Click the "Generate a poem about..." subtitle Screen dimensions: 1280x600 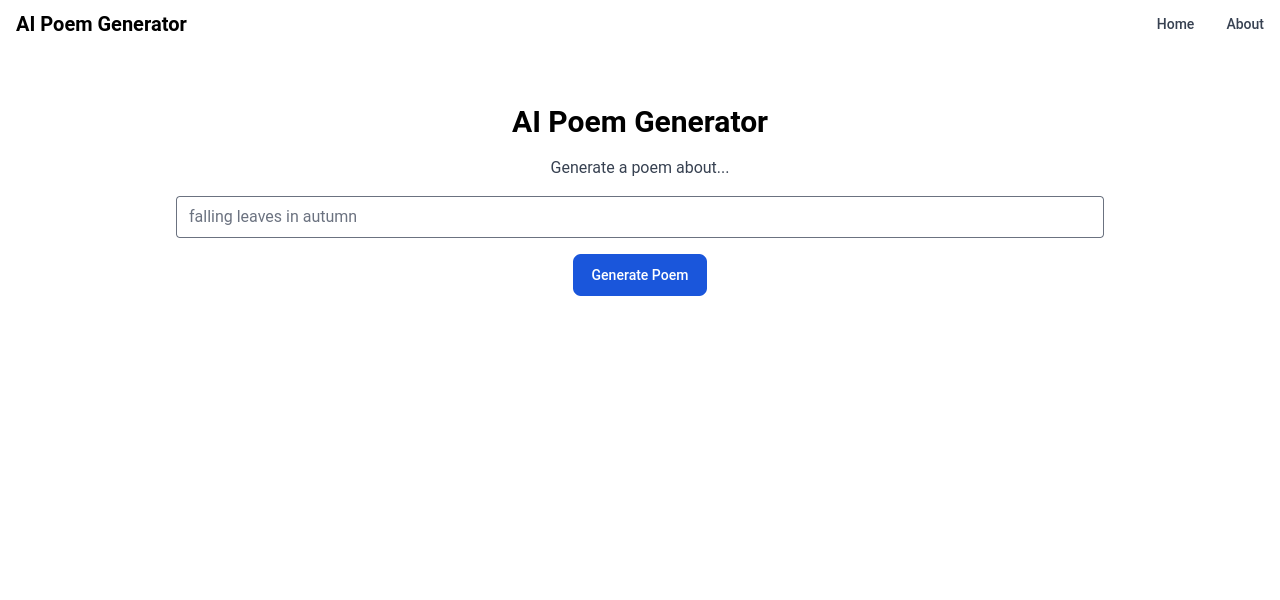click(640, 167)
